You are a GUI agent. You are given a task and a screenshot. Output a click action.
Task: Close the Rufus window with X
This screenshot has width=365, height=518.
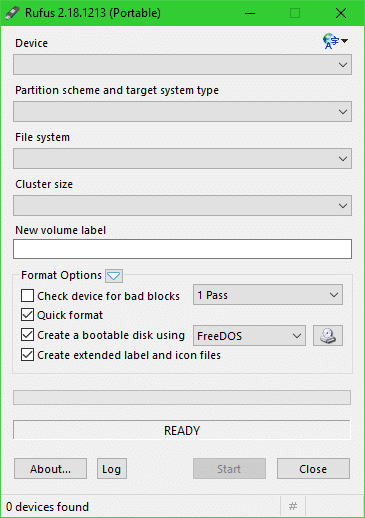[341, 13]
